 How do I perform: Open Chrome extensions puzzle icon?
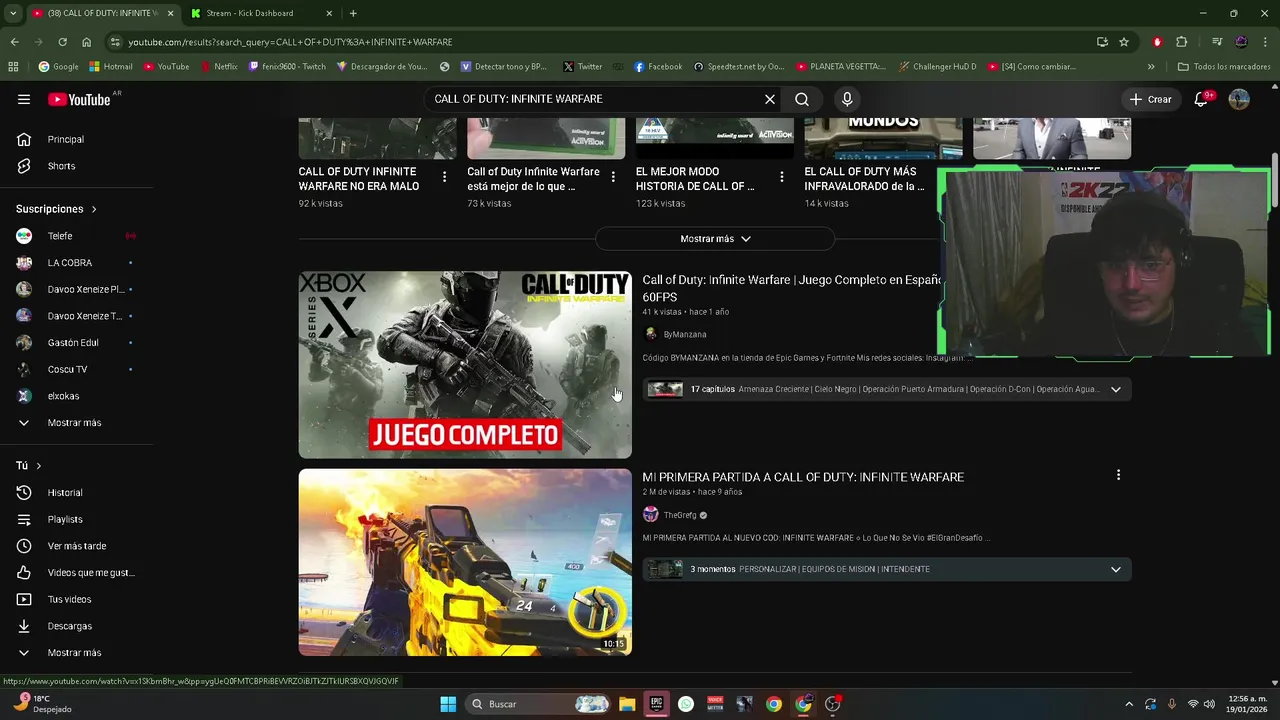(1182, 42)
